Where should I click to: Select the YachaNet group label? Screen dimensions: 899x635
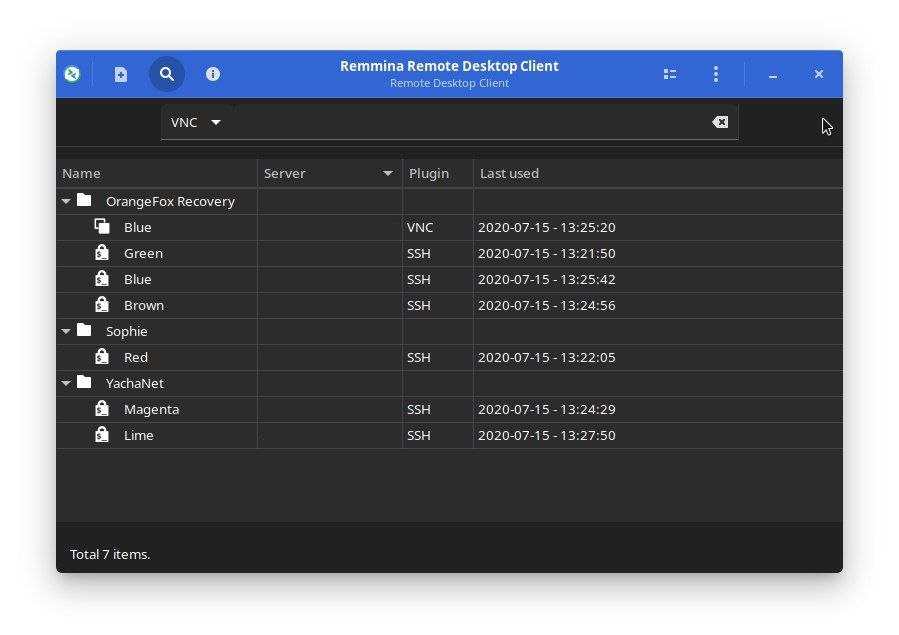[135, 383]
